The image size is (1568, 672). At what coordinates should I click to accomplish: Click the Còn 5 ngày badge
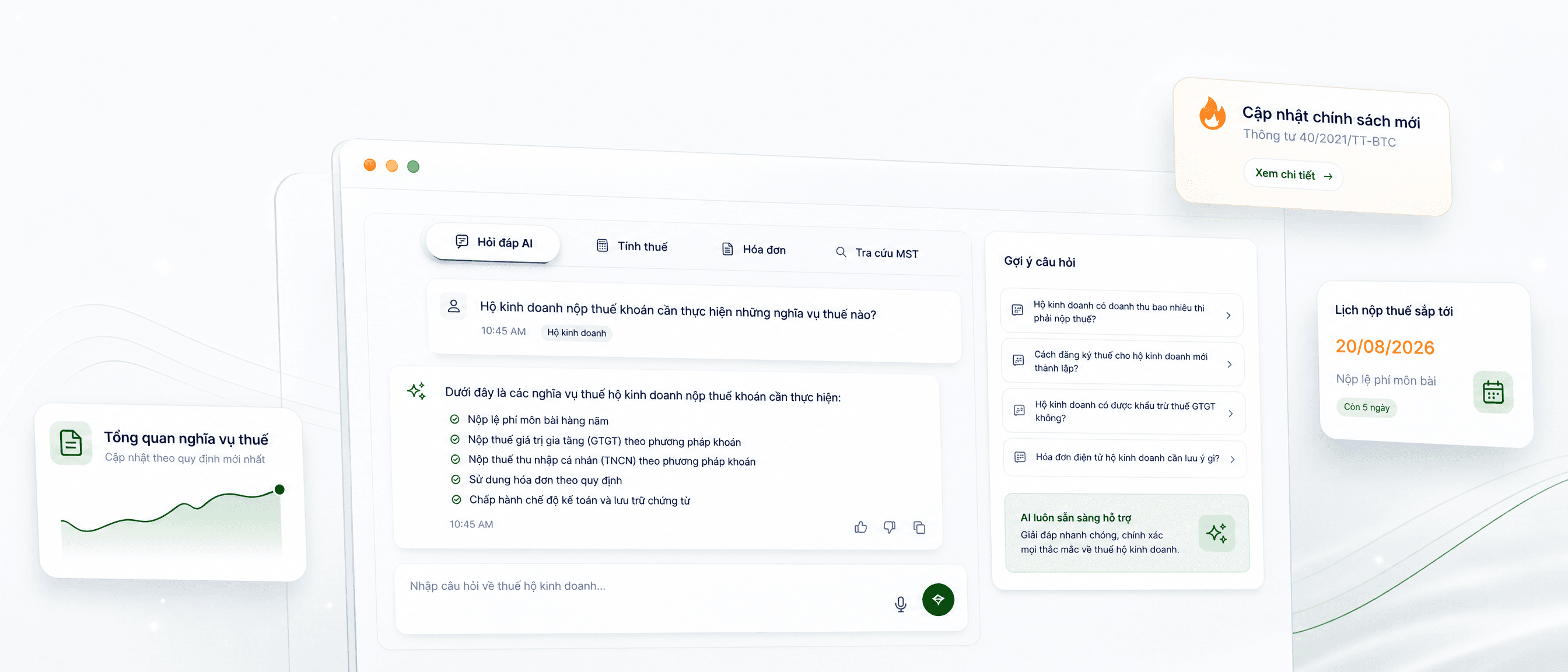click(1367, 407)
